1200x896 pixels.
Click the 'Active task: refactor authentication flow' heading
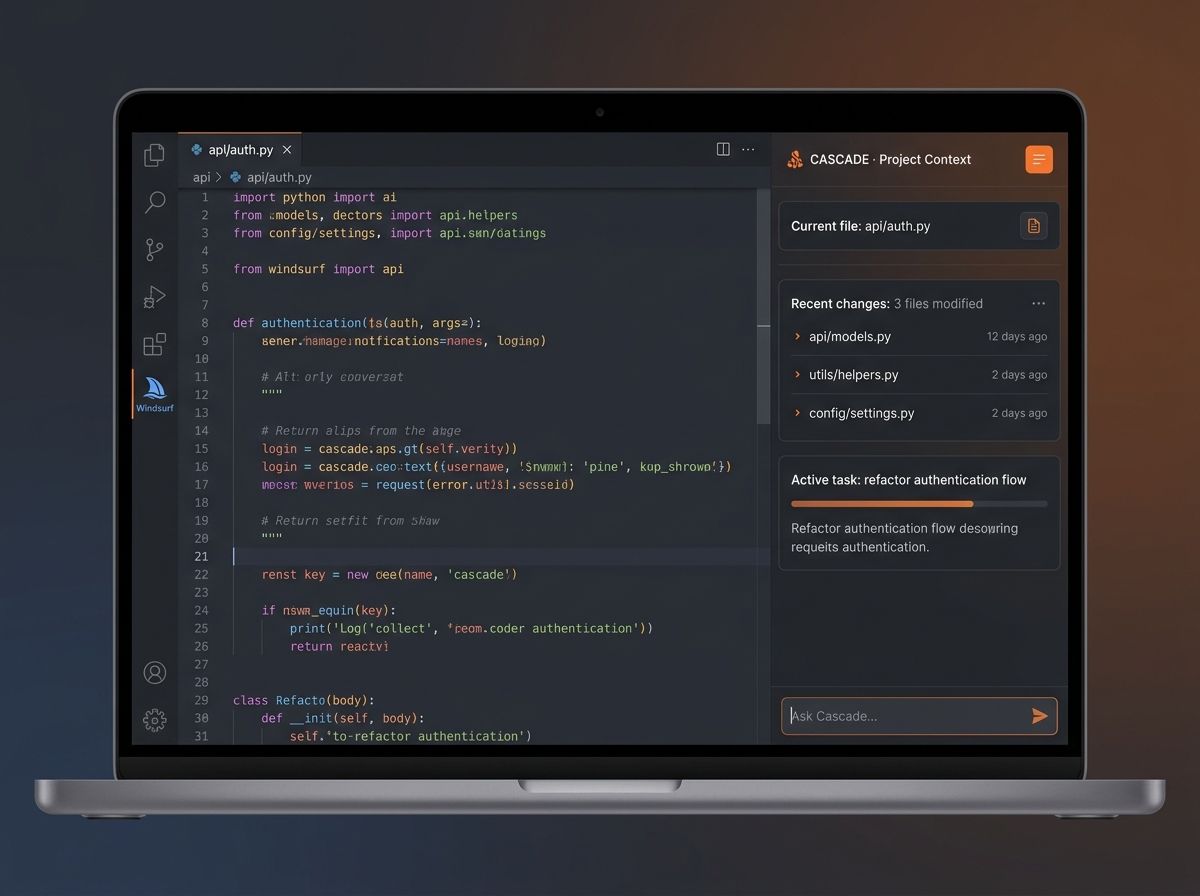coord(909,480)
